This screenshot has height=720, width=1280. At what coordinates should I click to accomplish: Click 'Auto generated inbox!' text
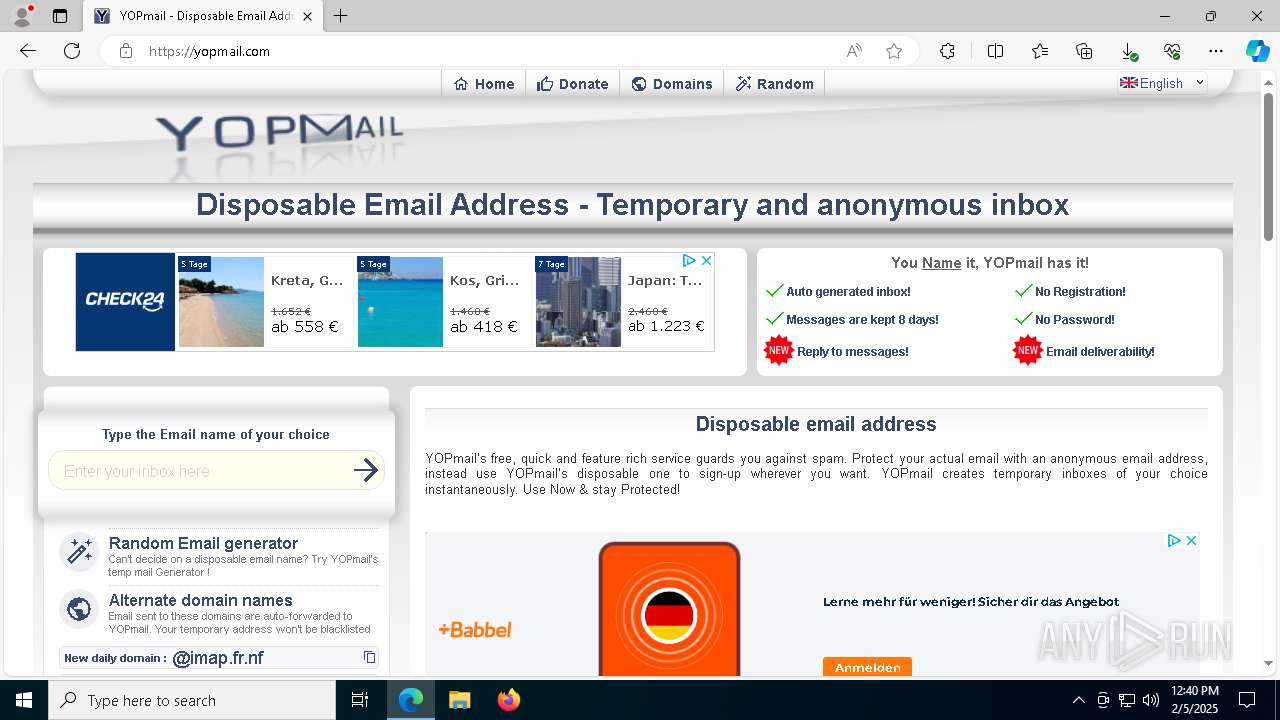848,292
